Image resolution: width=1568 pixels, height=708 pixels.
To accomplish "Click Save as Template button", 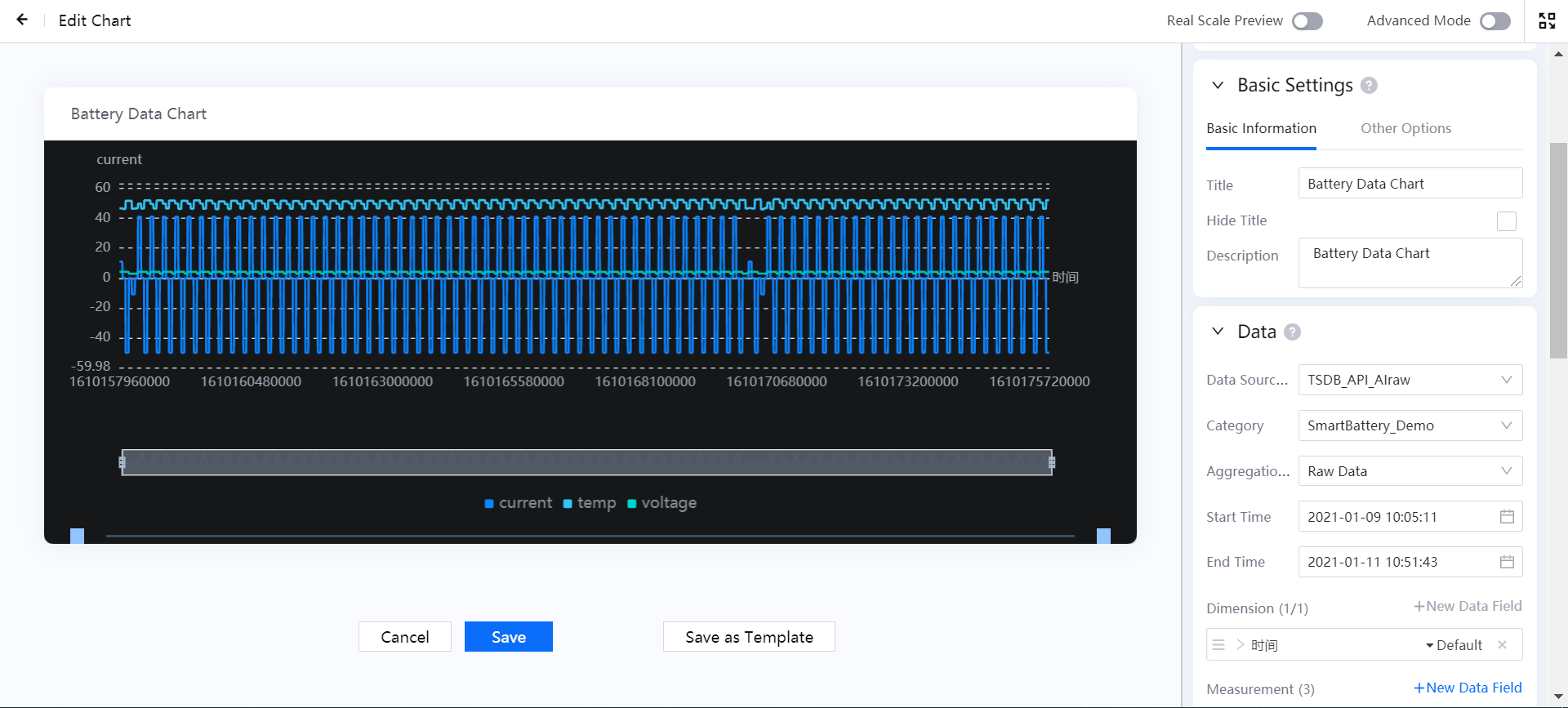I will (x=749, y=637).
